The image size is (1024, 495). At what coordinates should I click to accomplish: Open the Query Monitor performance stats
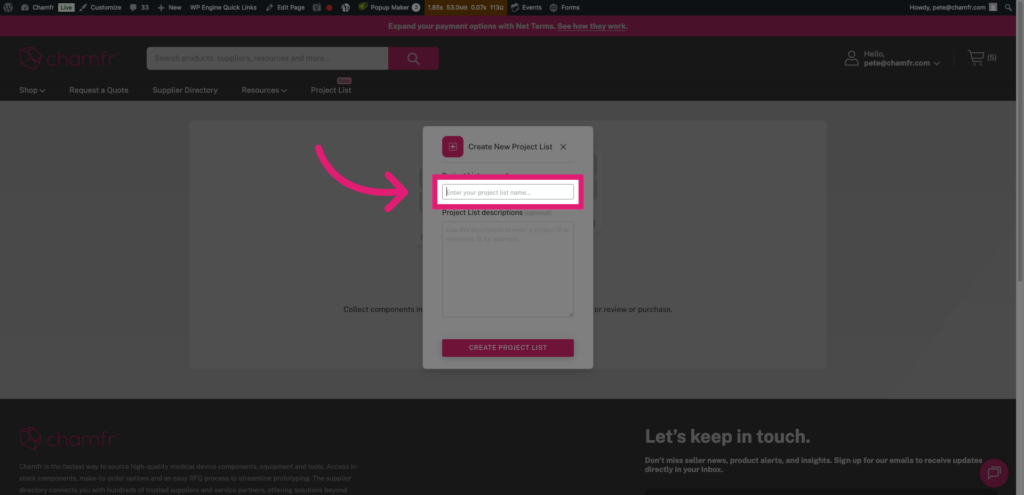[x=465, y=7]
